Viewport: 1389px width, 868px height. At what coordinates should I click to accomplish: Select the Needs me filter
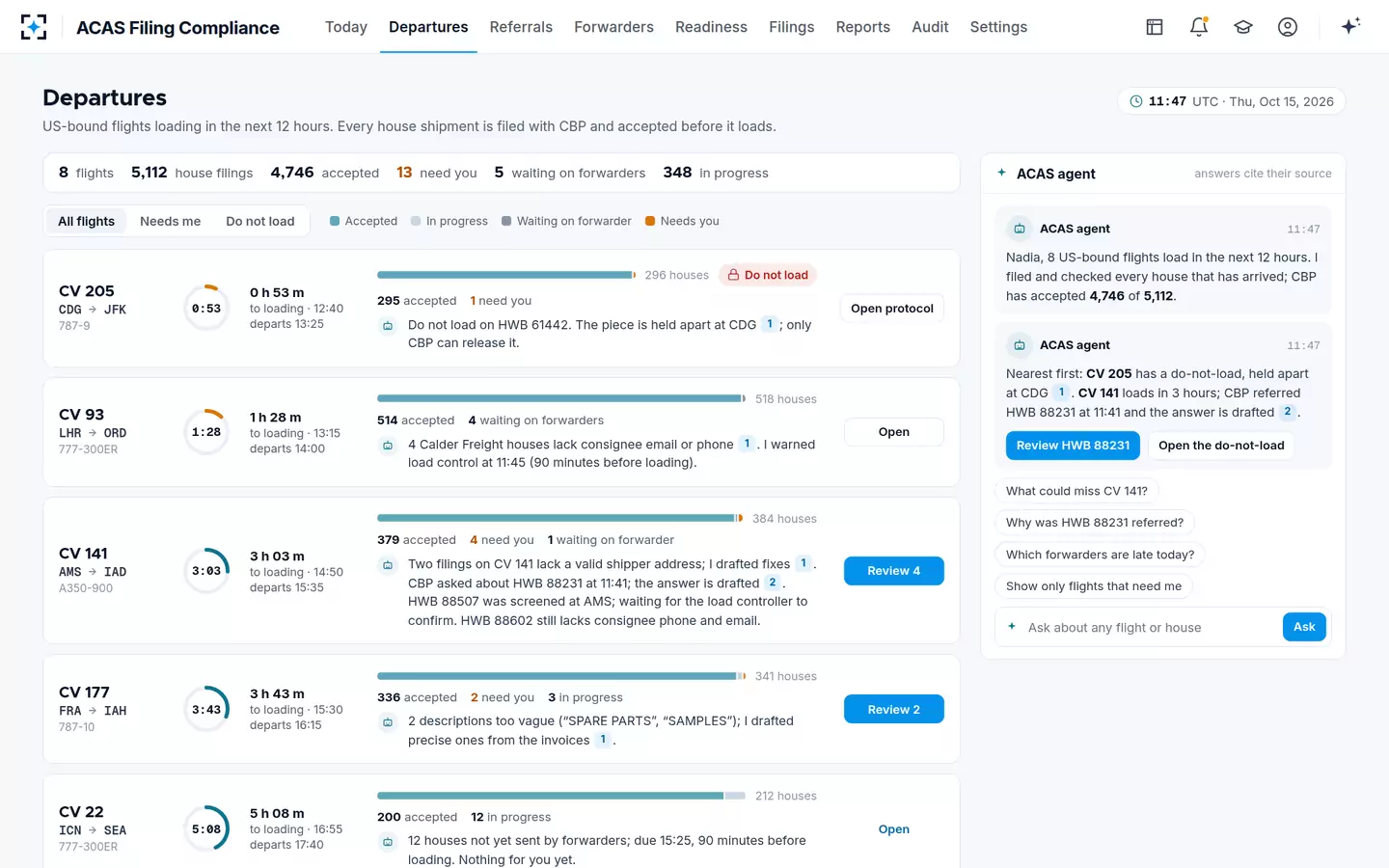coord(170,221)
